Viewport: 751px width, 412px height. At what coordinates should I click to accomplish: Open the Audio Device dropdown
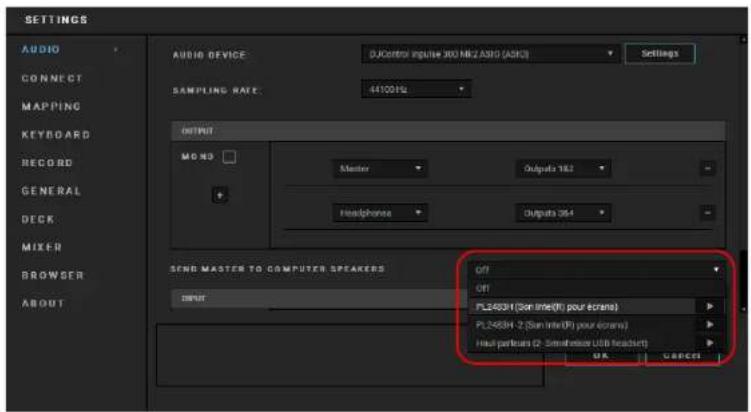[490, 54]
